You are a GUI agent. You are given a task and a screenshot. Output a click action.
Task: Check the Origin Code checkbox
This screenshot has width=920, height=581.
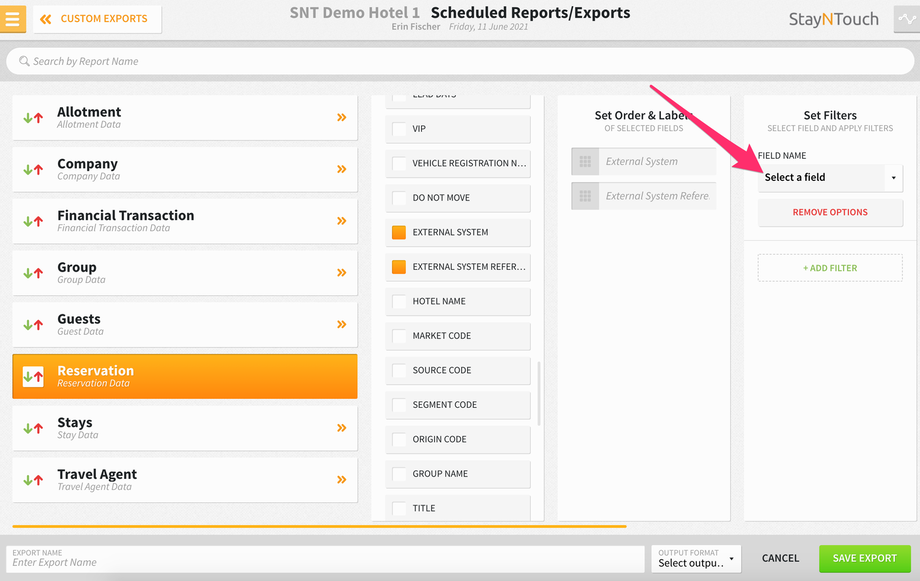click(x=399, y=440)
